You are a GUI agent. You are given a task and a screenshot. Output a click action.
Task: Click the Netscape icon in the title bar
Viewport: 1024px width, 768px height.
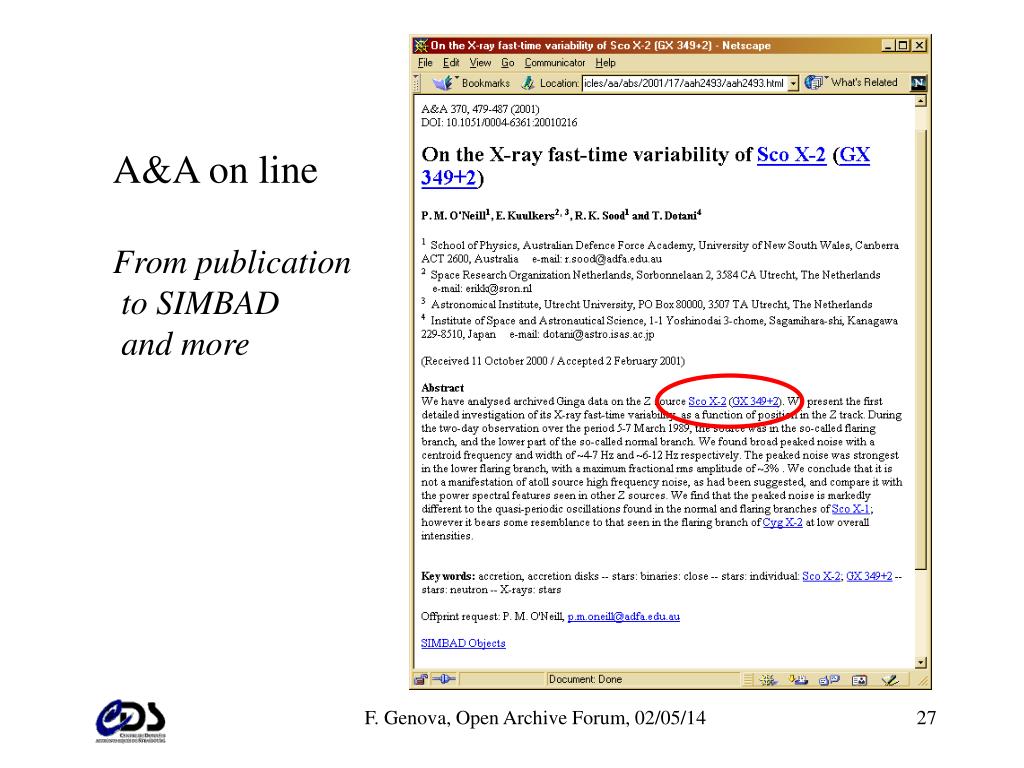421,45
